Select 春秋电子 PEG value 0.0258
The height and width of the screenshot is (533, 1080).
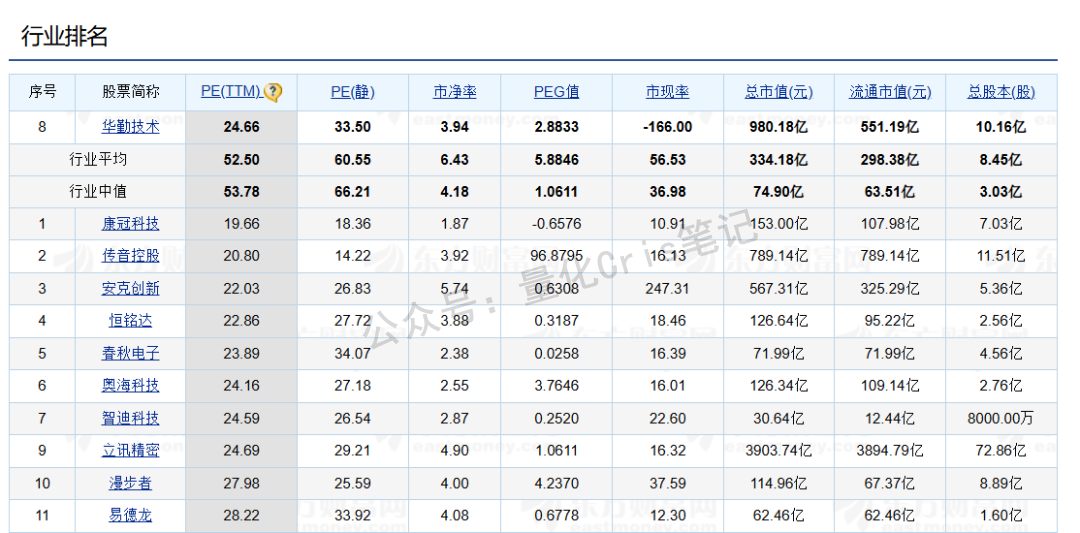[557, 353]
